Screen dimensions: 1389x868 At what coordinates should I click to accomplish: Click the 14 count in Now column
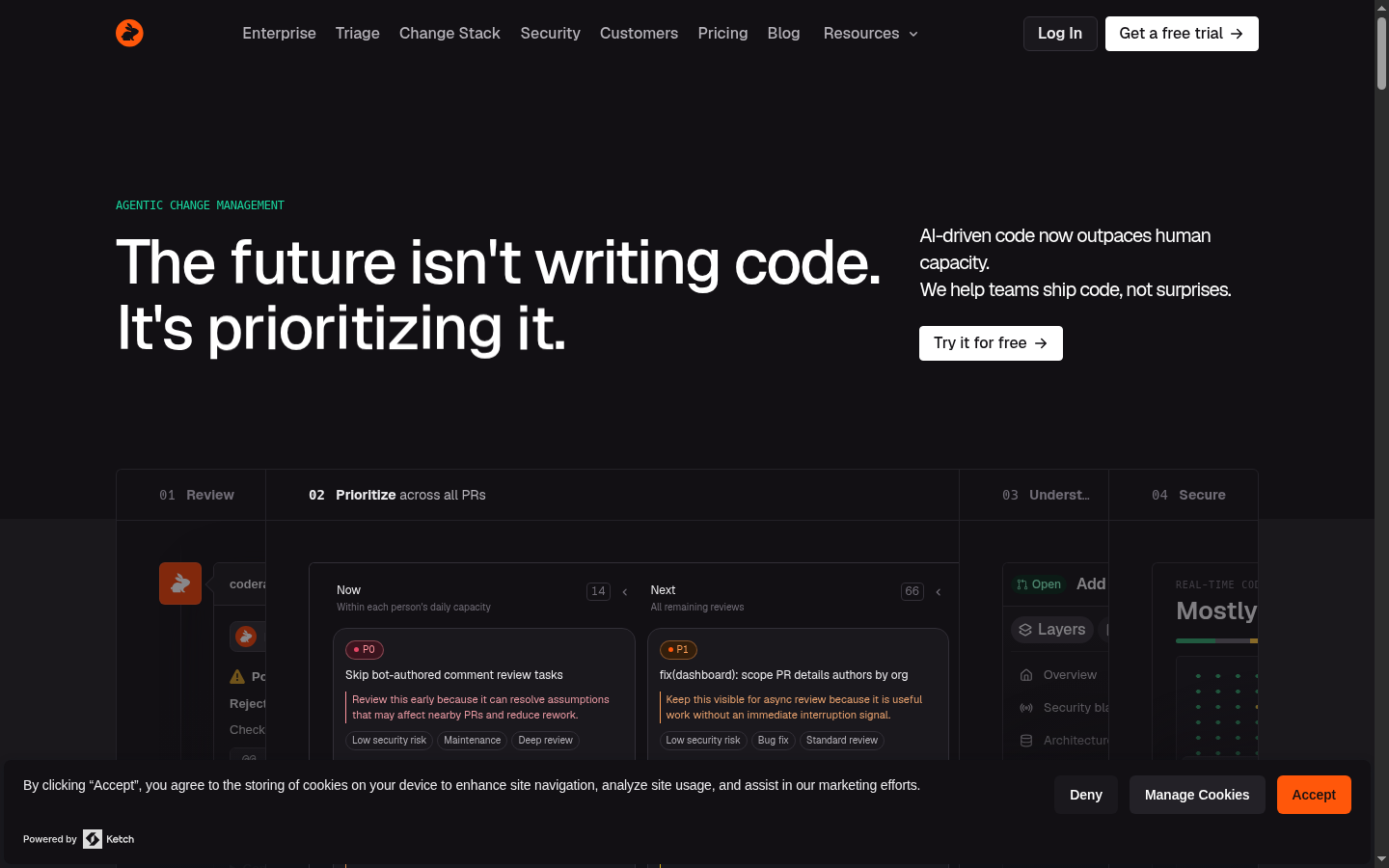click(x=598, y=591)
